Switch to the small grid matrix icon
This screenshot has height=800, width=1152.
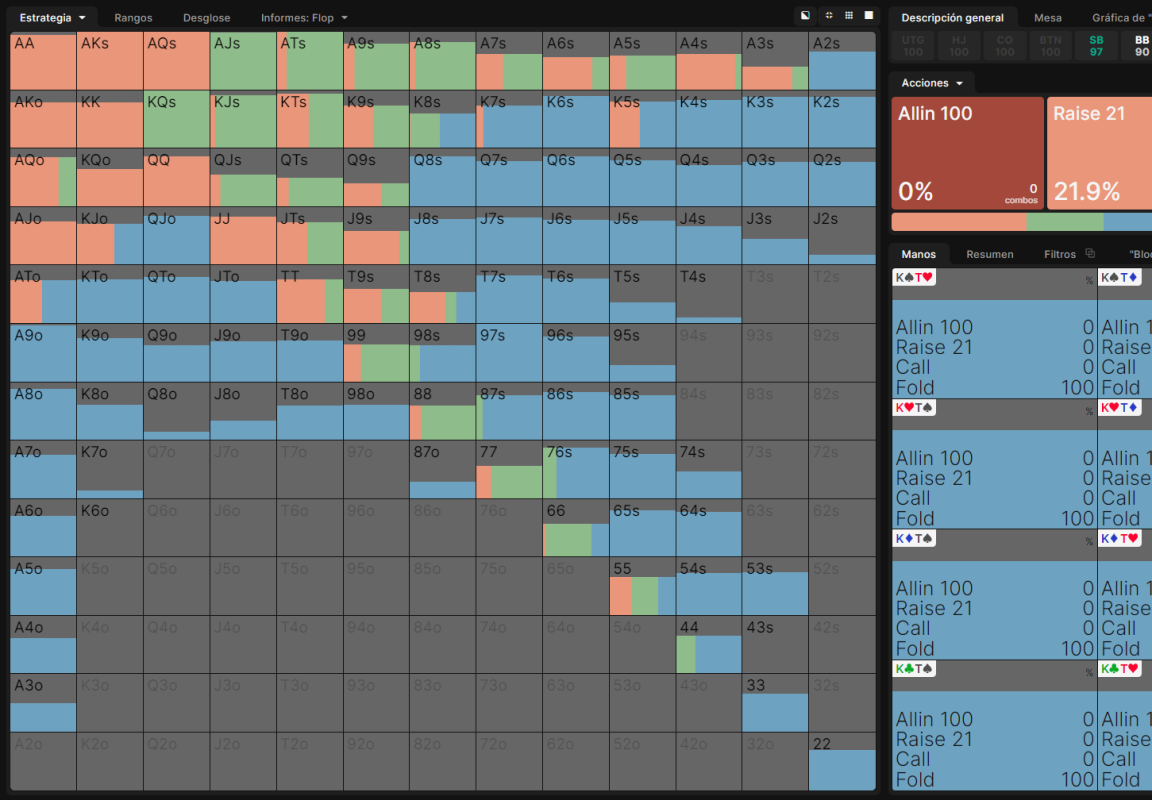[849, 15]
